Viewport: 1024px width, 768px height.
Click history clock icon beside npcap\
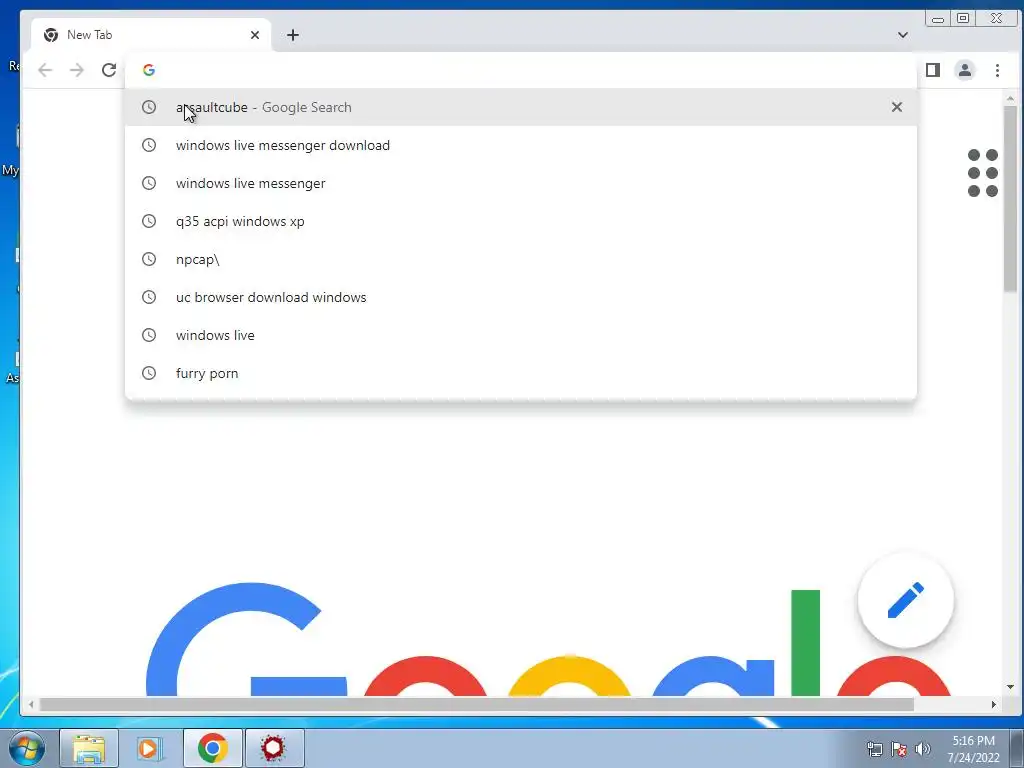tap(149, 259)
